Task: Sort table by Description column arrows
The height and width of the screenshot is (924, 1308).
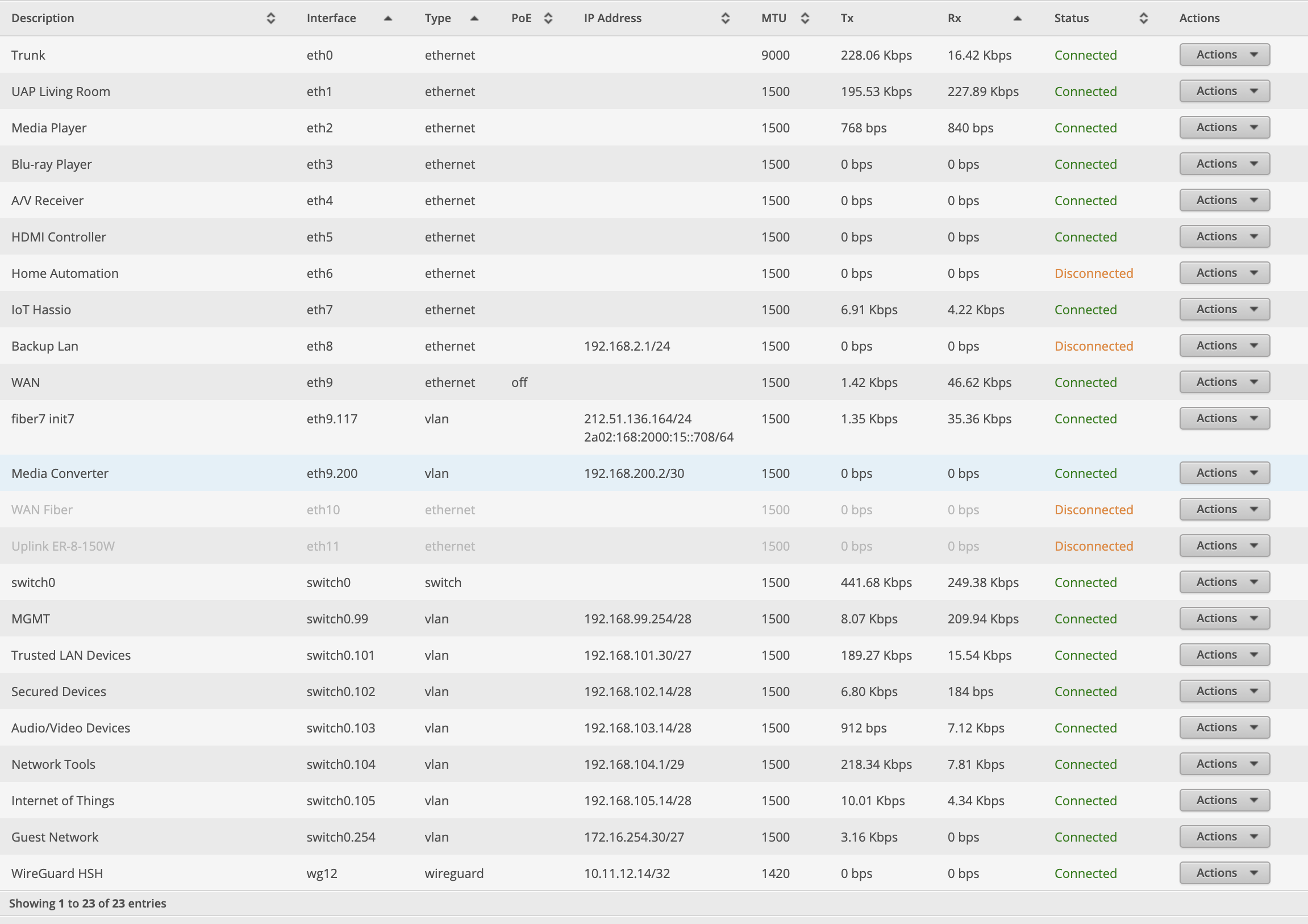Action: point(270,18)
